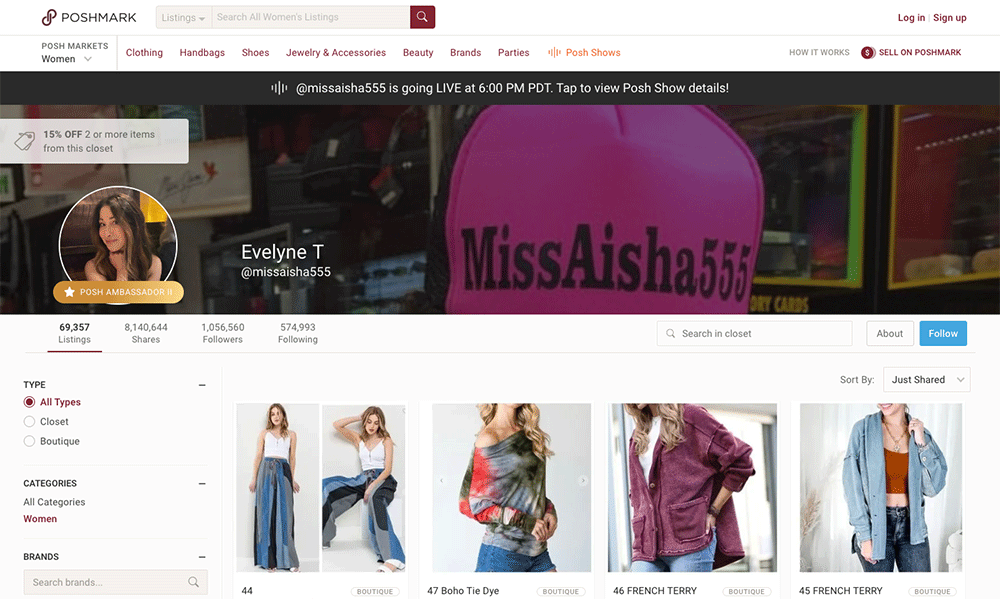
Task: Click the discount tag icon for 15% off
Action: (20, 141)
